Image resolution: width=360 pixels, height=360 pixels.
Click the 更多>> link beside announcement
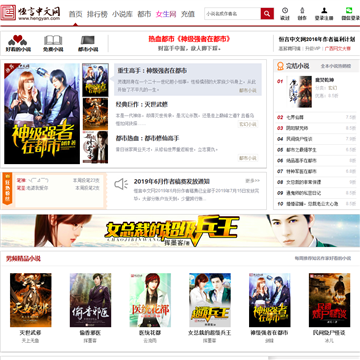tap(253, 181)
